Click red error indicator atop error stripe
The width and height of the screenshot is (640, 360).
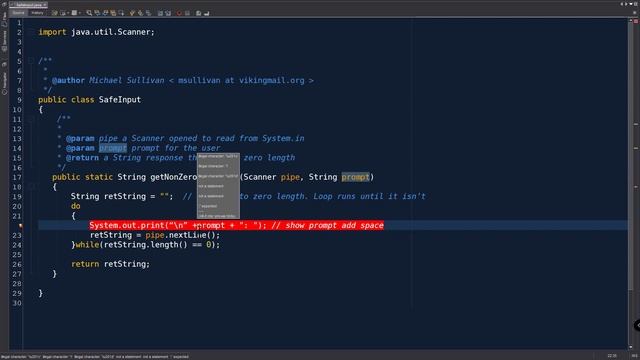636,21
